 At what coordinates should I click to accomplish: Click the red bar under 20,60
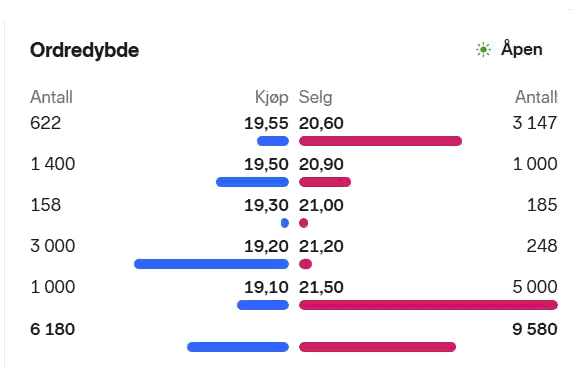(x=380, y=141)
